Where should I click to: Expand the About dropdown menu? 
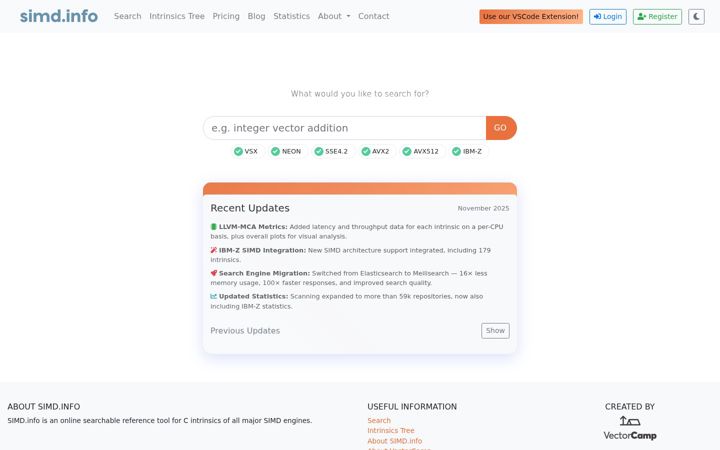tap(334, 16)
